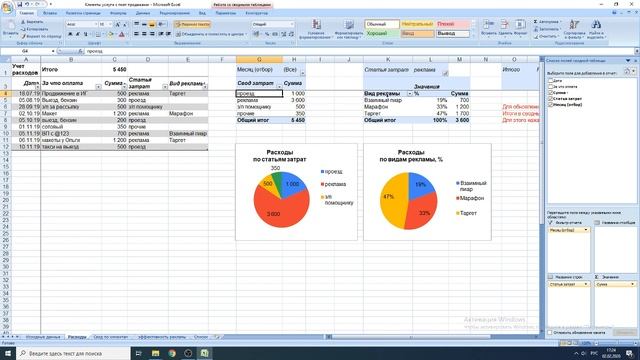
Task: Switch to the Данные ribbon tab
Action: (143, 13)
